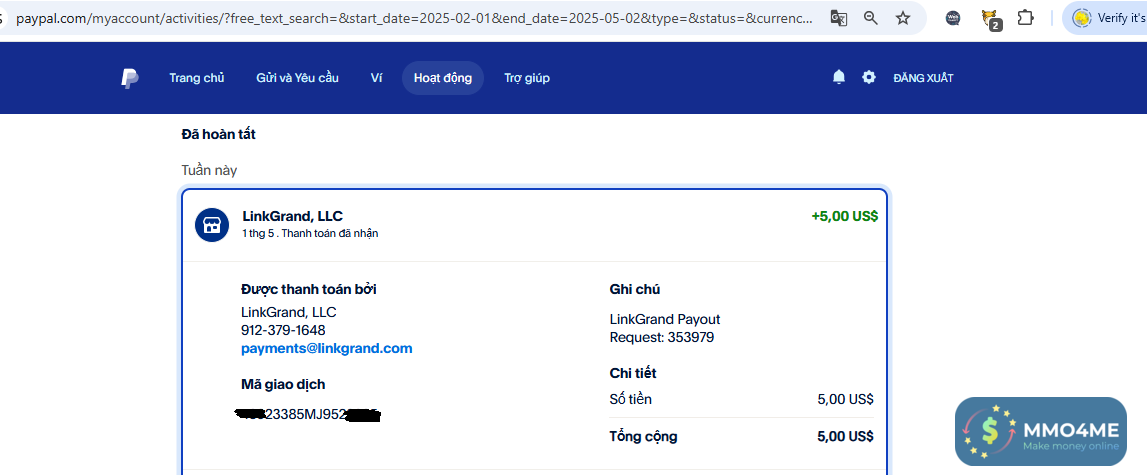Click the payments@linkgrand.com email link
This screenshot has width=1147, height=475.
click(x=327, y=348)
